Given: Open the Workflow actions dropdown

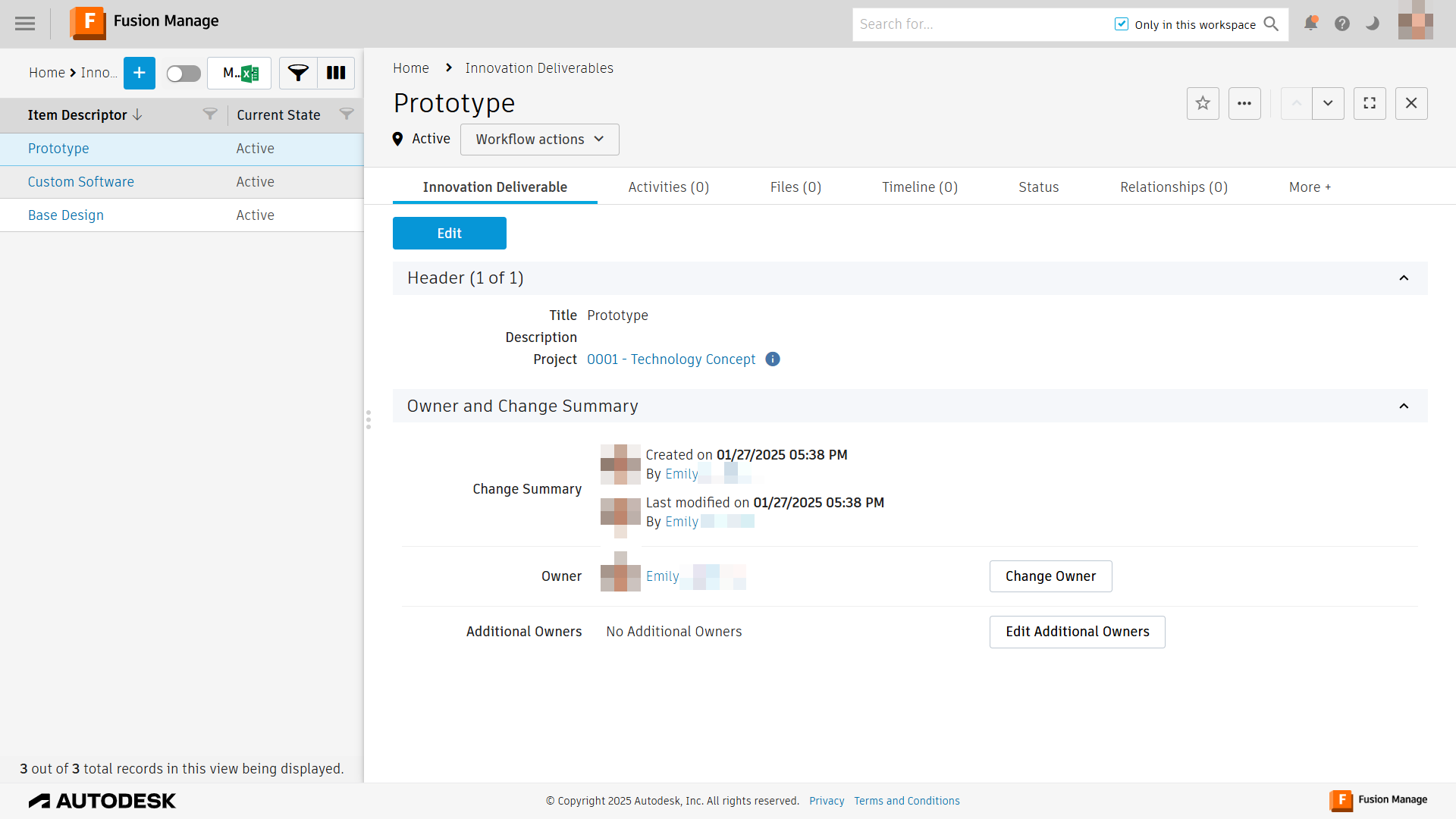Looking at the screenshot, I should [540, 140].
